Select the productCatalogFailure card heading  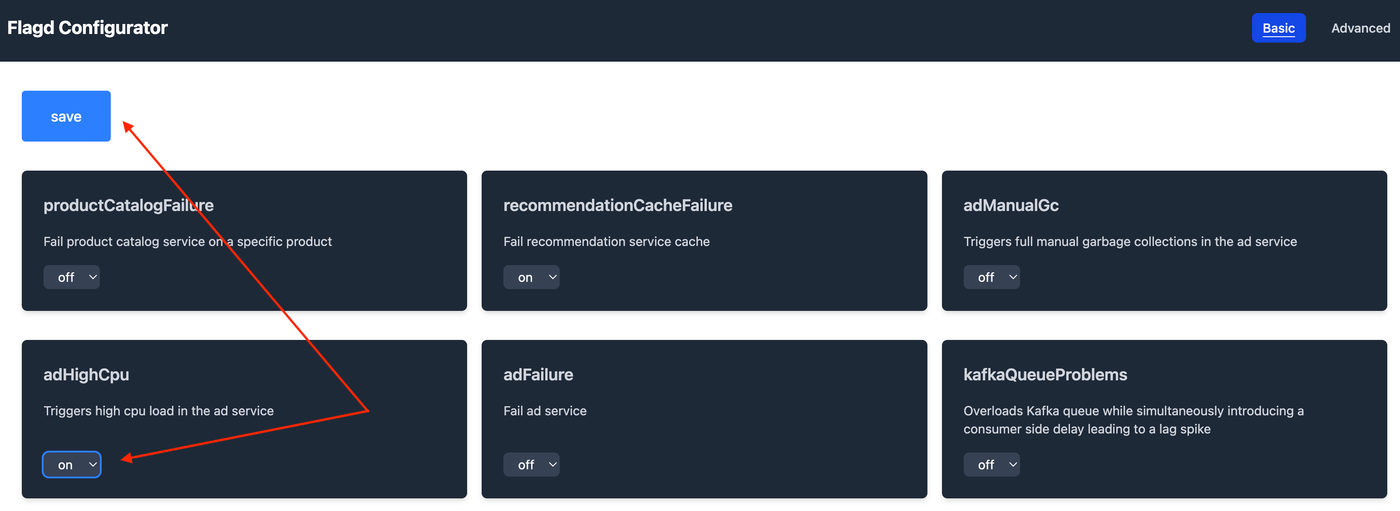(128, 205)
